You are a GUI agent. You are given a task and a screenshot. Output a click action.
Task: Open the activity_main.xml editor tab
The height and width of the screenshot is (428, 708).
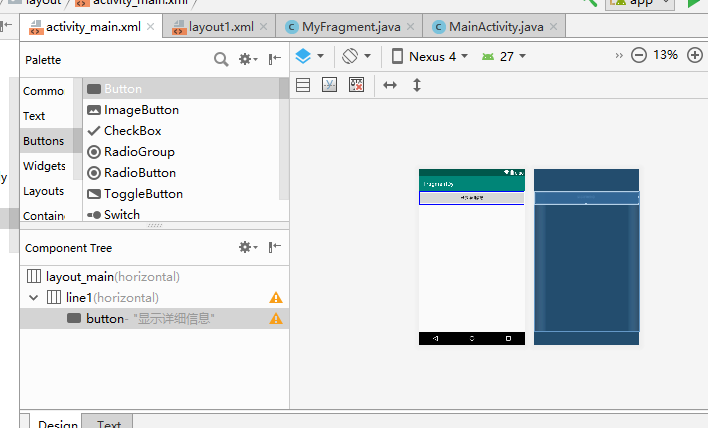point(93,27)
